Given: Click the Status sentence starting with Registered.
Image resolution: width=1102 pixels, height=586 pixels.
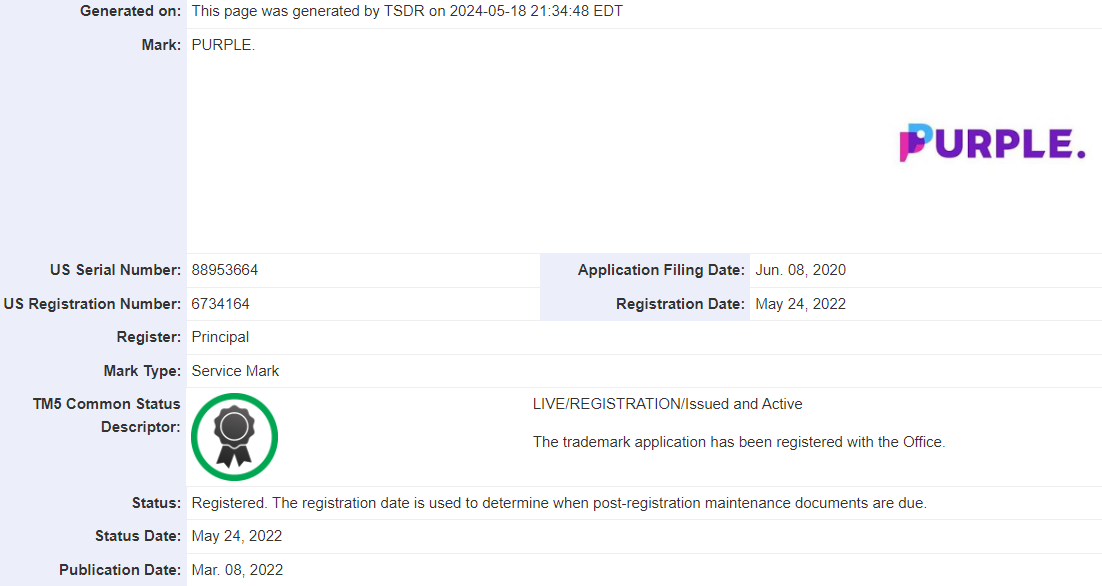Looking at the screenshot, I should (559, 503).
